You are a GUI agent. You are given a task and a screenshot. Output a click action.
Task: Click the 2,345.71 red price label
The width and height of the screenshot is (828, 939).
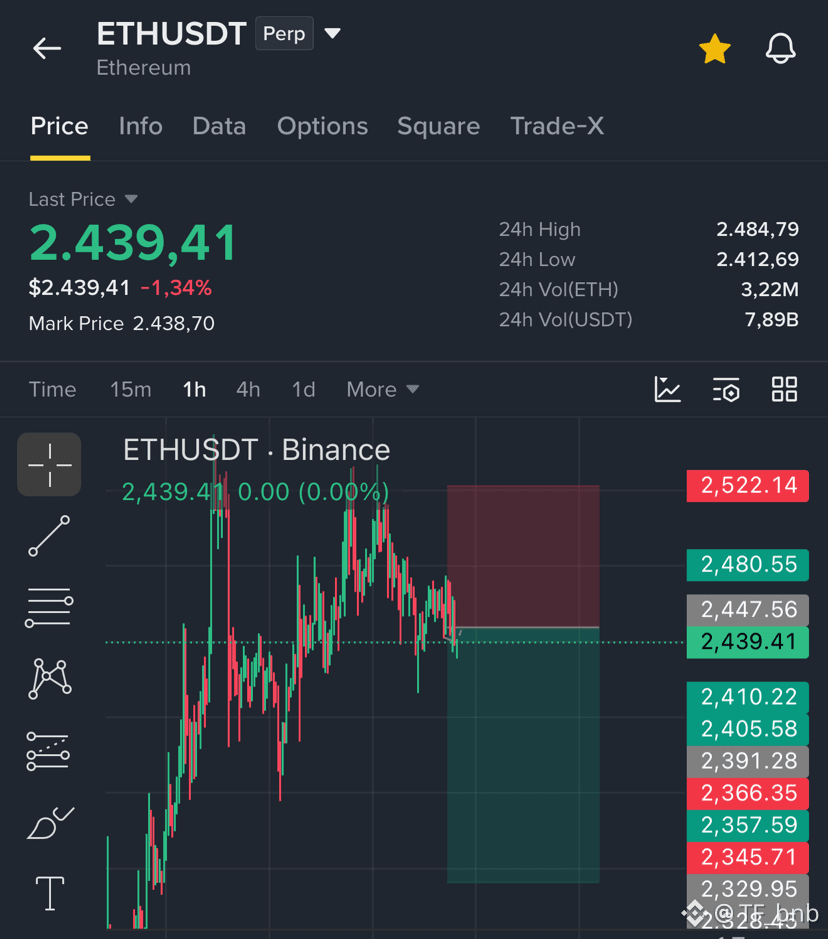point(748,858)
